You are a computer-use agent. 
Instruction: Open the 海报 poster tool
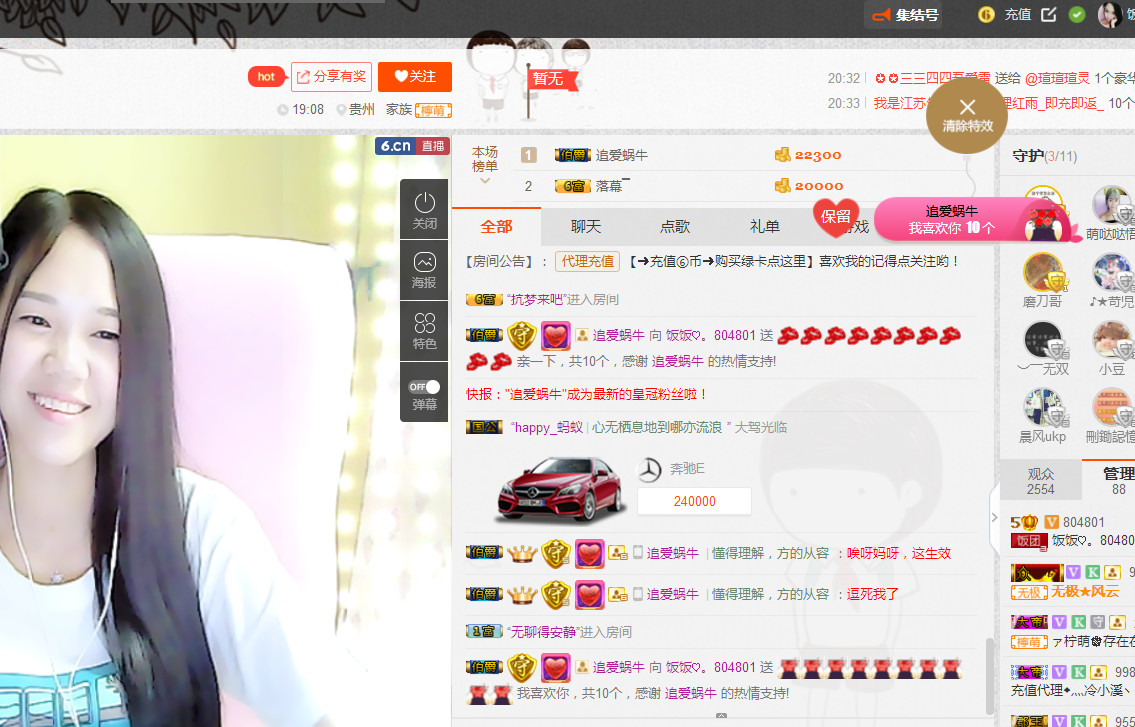coord(424,271)
